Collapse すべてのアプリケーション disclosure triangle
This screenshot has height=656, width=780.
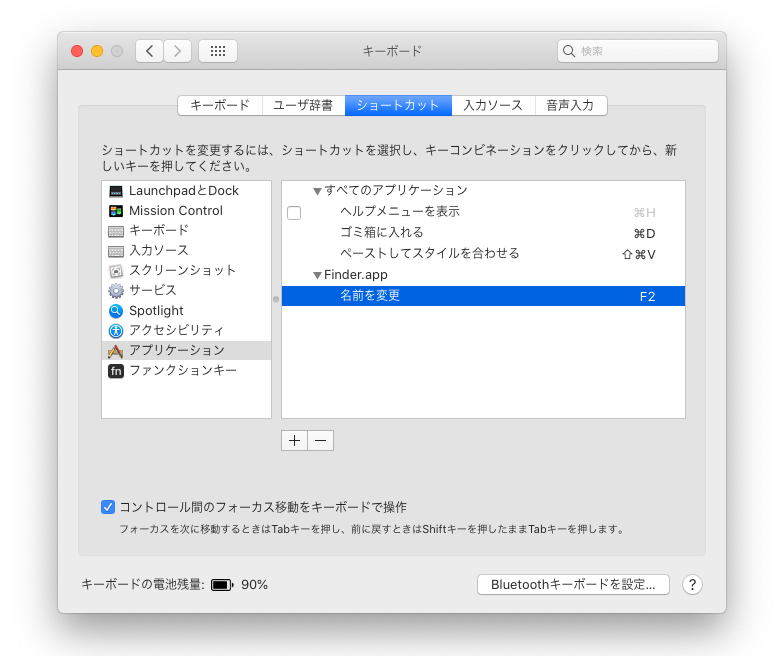[x=317, y=191]
